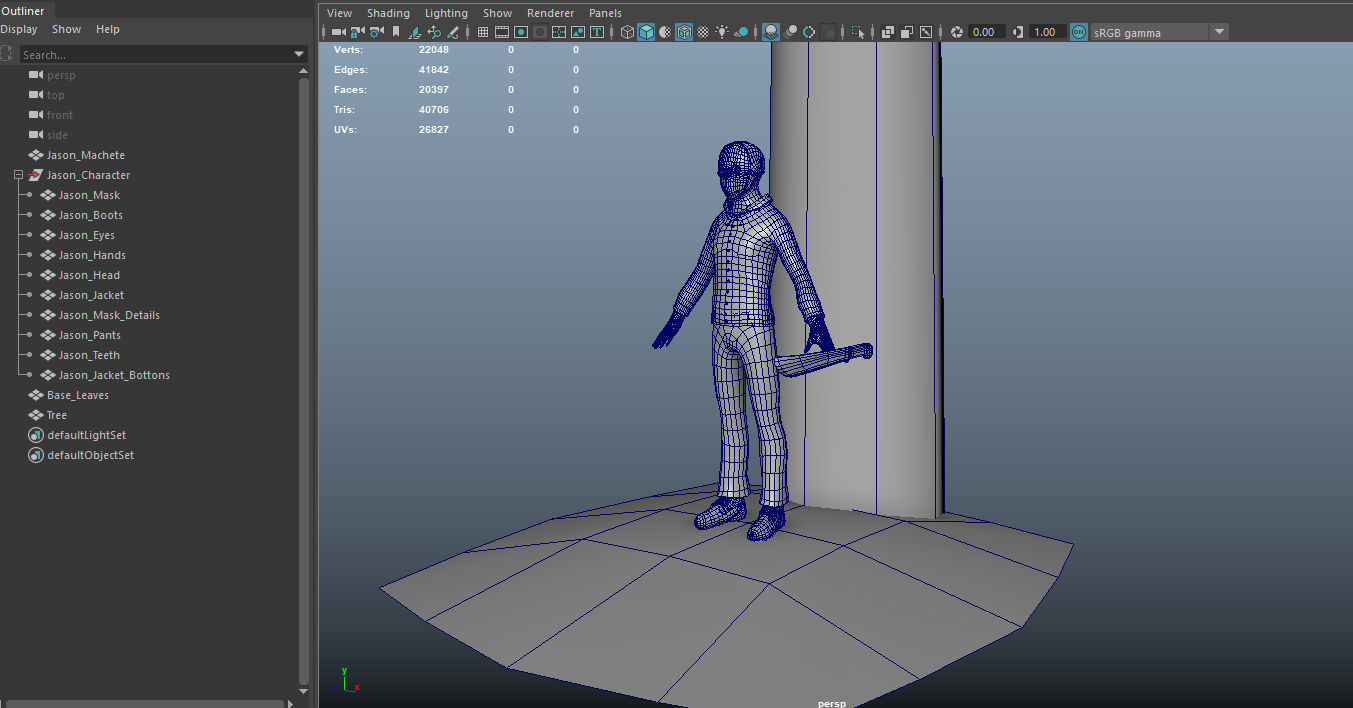
Task: Activate the 2D Pan/Zoom icon
Action: click(x=434, y=32)
